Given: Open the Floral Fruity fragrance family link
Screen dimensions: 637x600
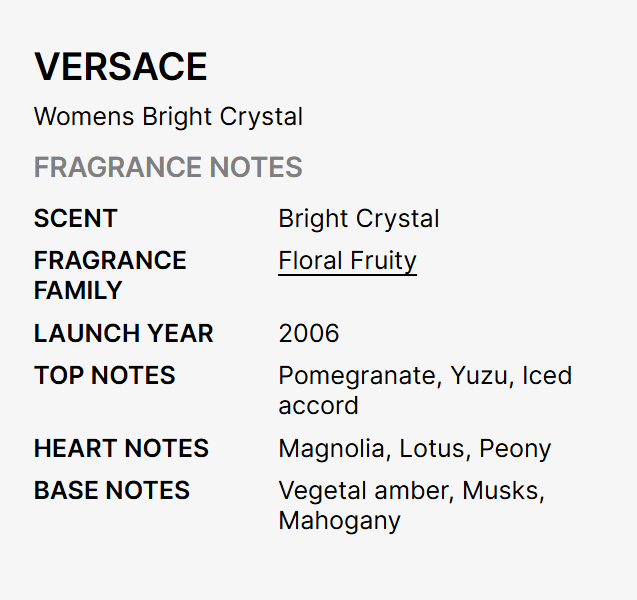Looking at the screenshot, I should (x=347, y=261).
